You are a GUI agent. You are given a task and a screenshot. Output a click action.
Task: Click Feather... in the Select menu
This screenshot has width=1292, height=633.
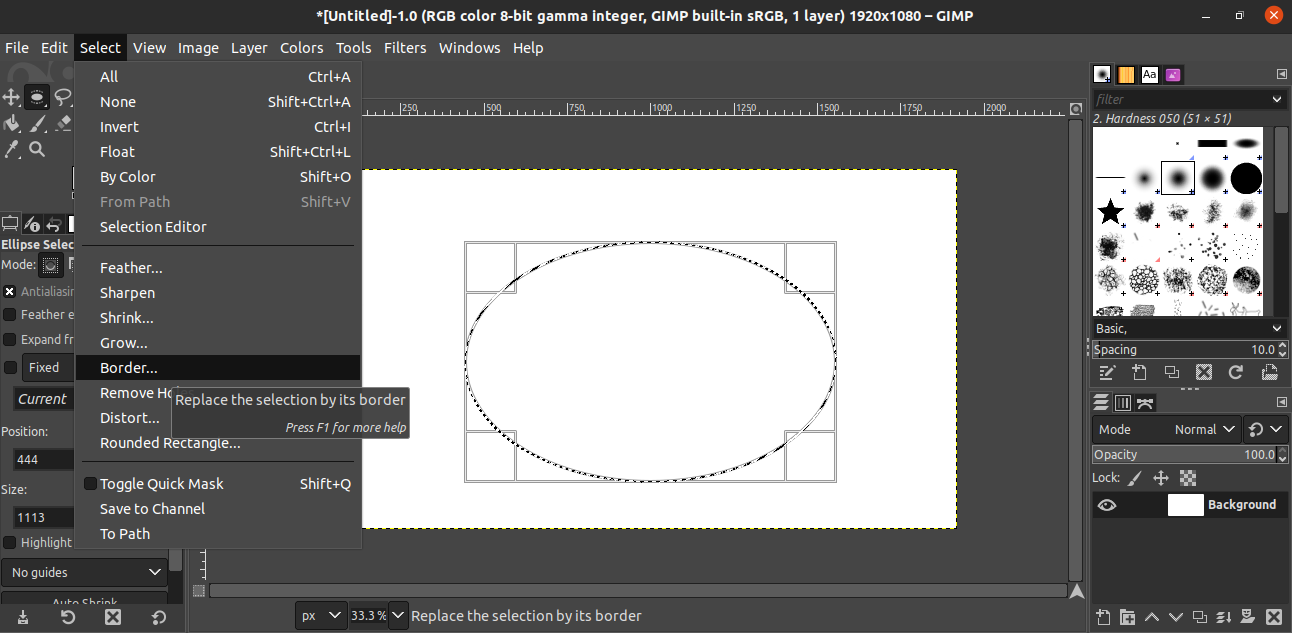pos(131,268)
